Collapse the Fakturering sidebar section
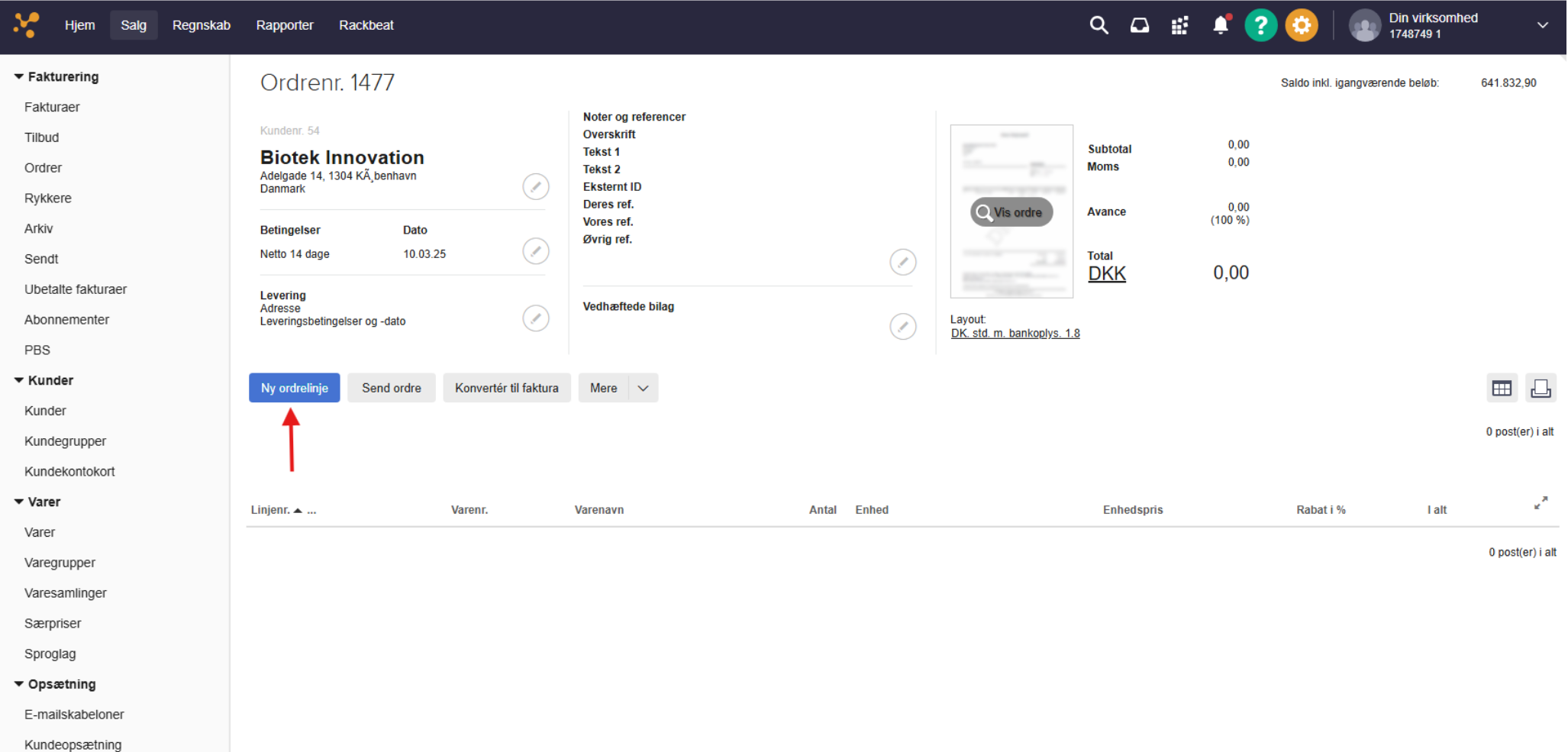 (x=19, y=76)
